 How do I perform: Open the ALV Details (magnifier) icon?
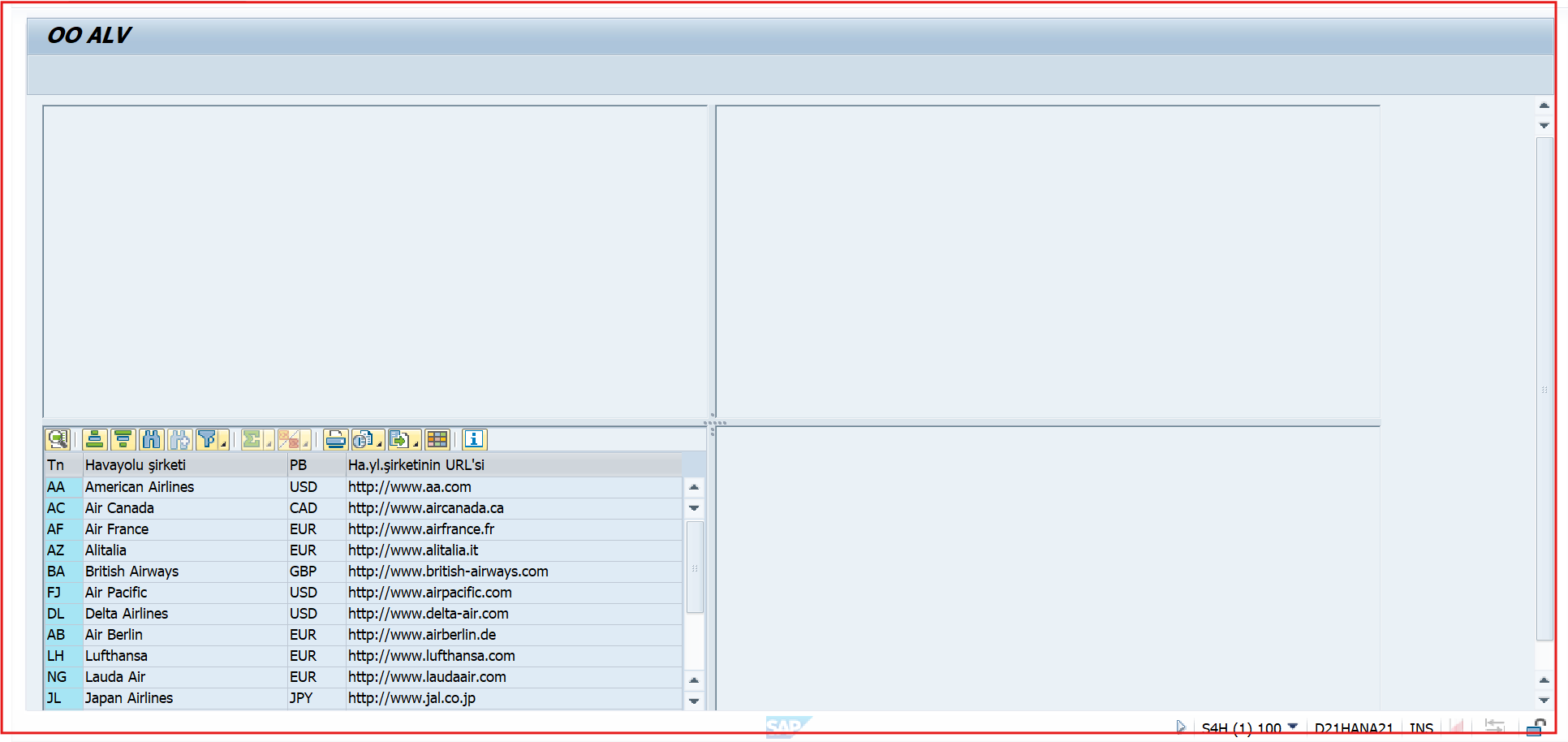57,439
